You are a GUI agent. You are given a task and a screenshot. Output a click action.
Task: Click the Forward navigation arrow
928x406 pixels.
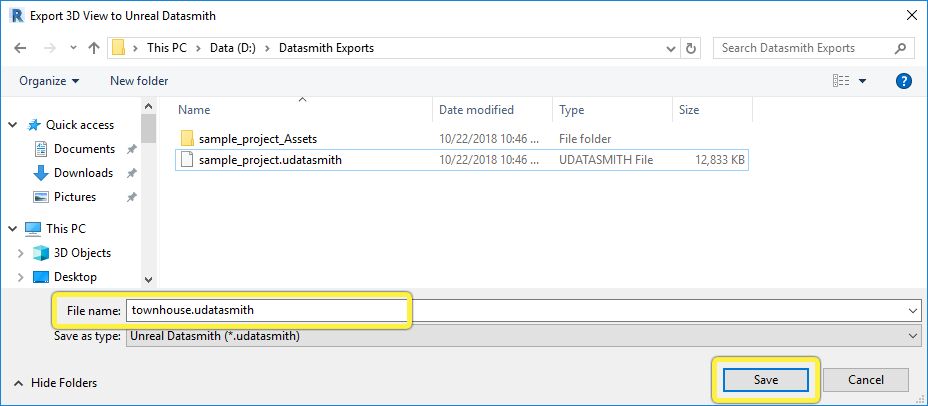coord(50,49)
